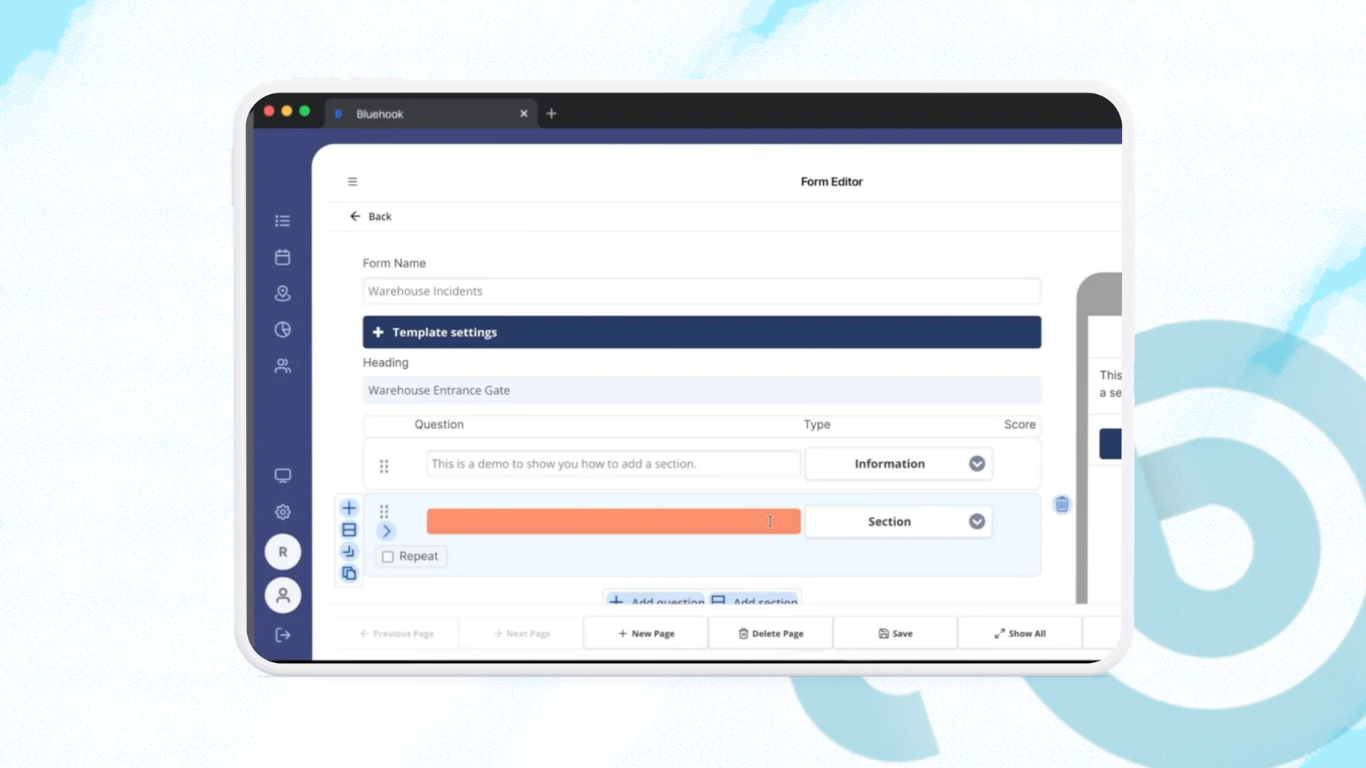Open the user profile avatar icon
The image size is (1366, 768).
tap(283, 595)
